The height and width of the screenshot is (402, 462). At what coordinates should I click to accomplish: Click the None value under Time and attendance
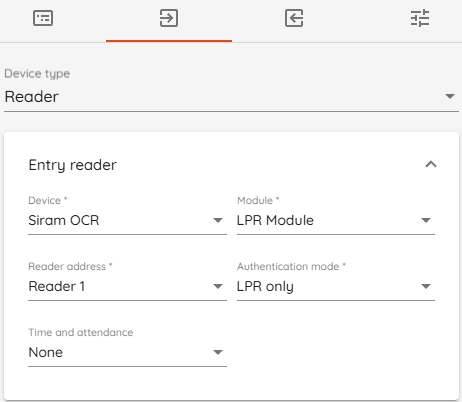46,352
